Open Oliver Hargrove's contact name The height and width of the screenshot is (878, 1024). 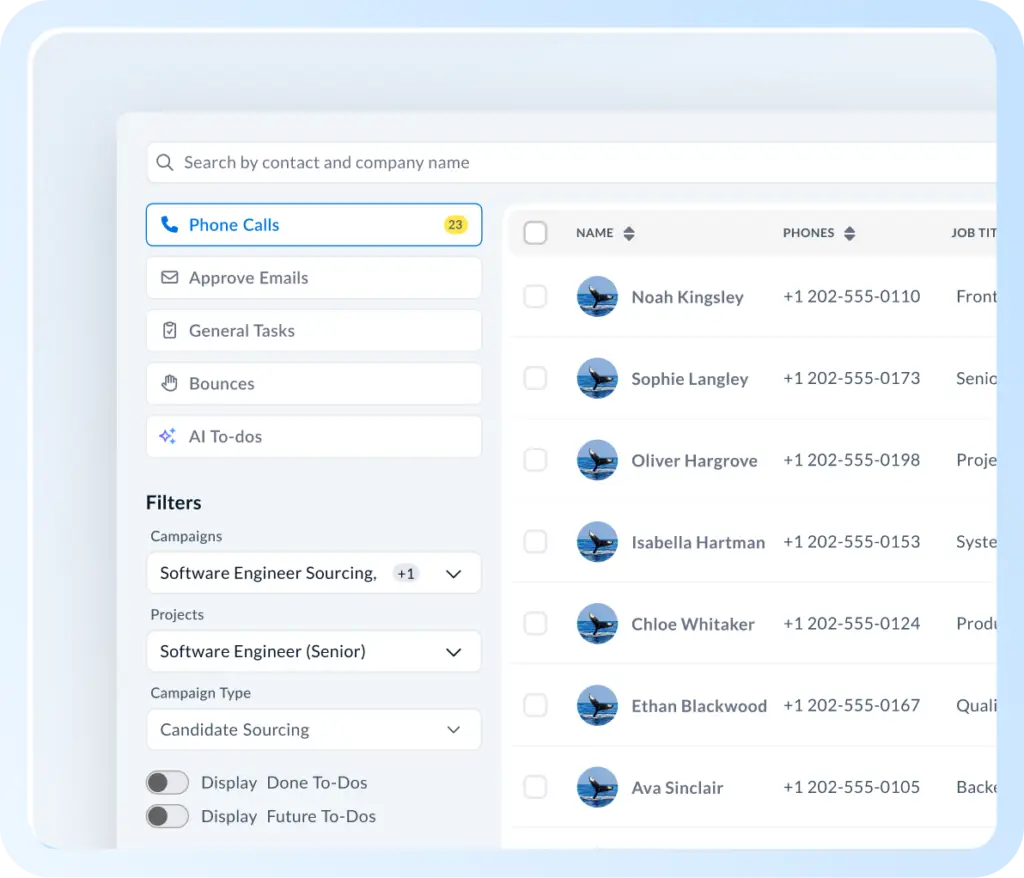tap(694, 461)
